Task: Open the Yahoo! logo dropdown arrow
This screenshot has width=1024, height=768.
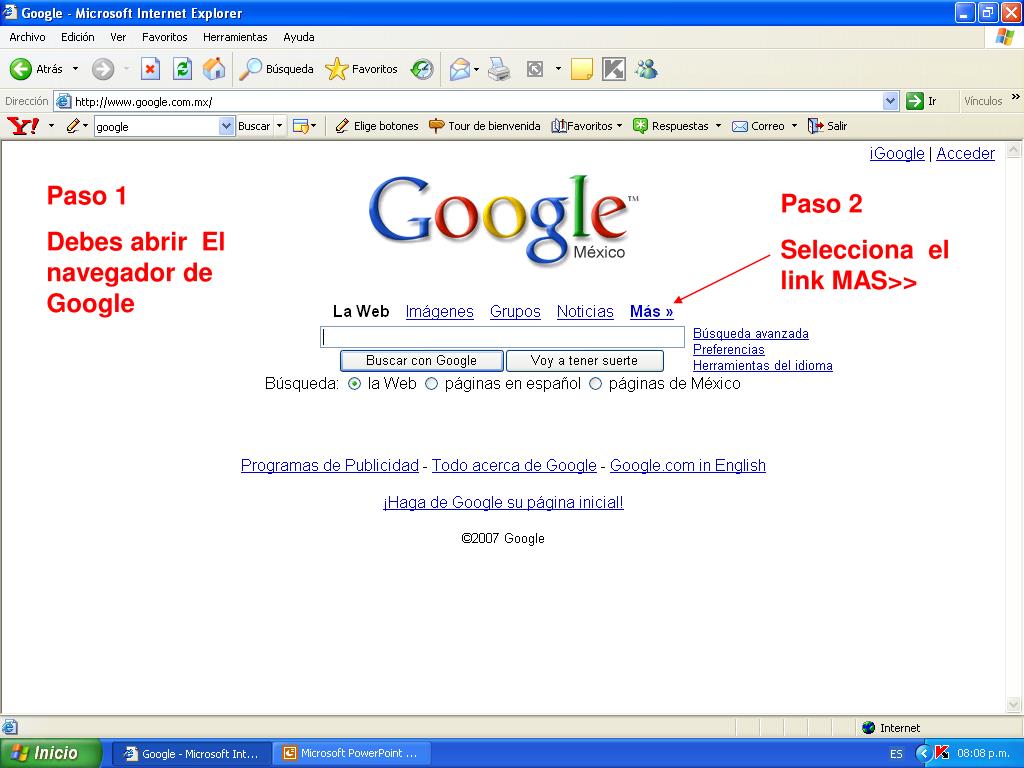Action: 52,125
